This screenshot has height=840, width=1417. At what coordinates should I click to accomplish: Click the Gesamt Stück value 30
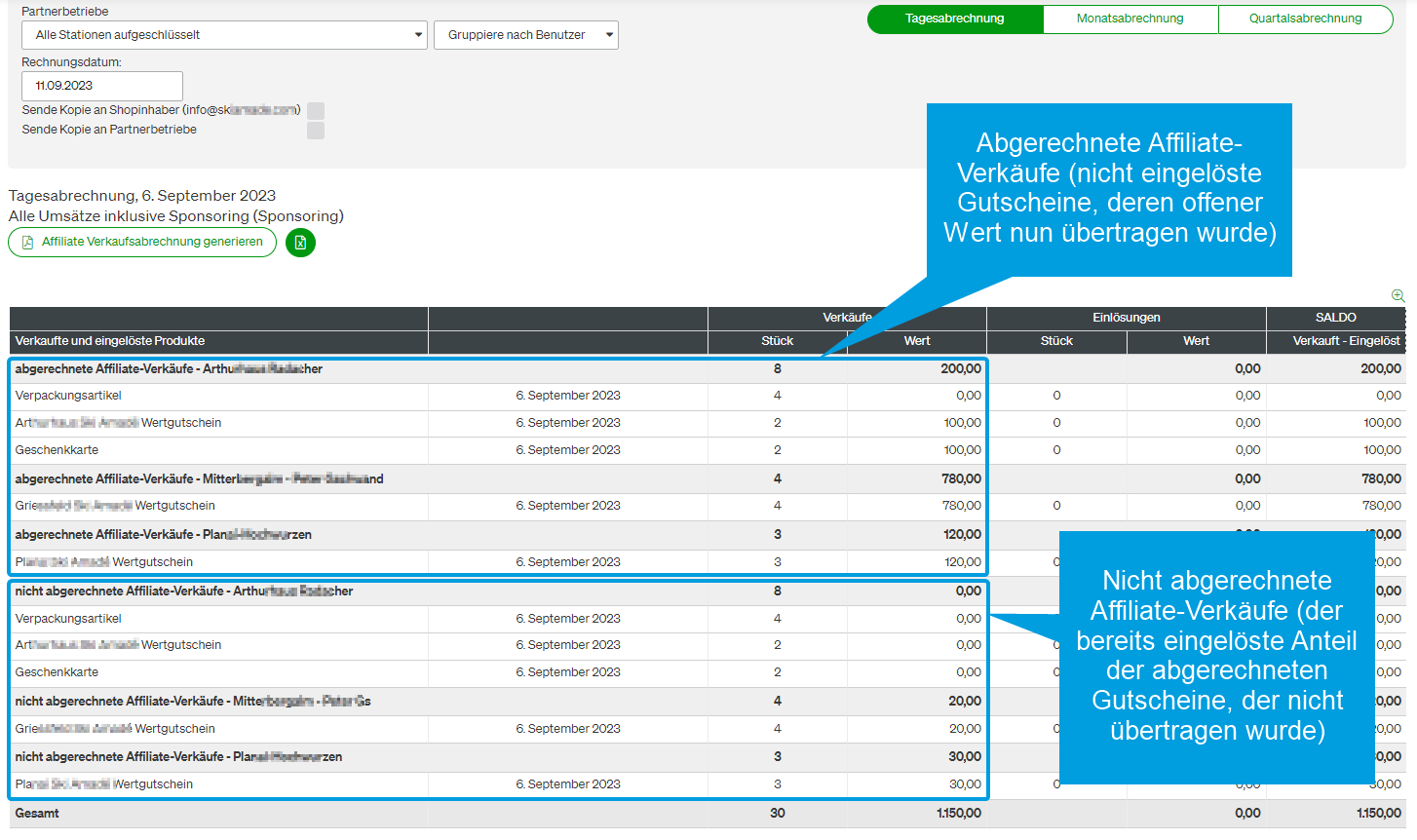pos(778,813)
